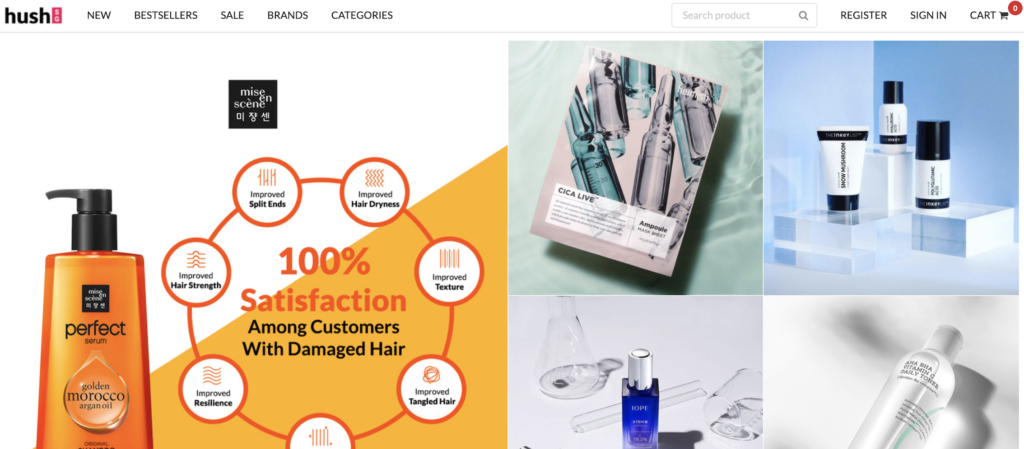Open the CICA LIVE ampoule mask image

pyautogui.click(x=635, y=168)
